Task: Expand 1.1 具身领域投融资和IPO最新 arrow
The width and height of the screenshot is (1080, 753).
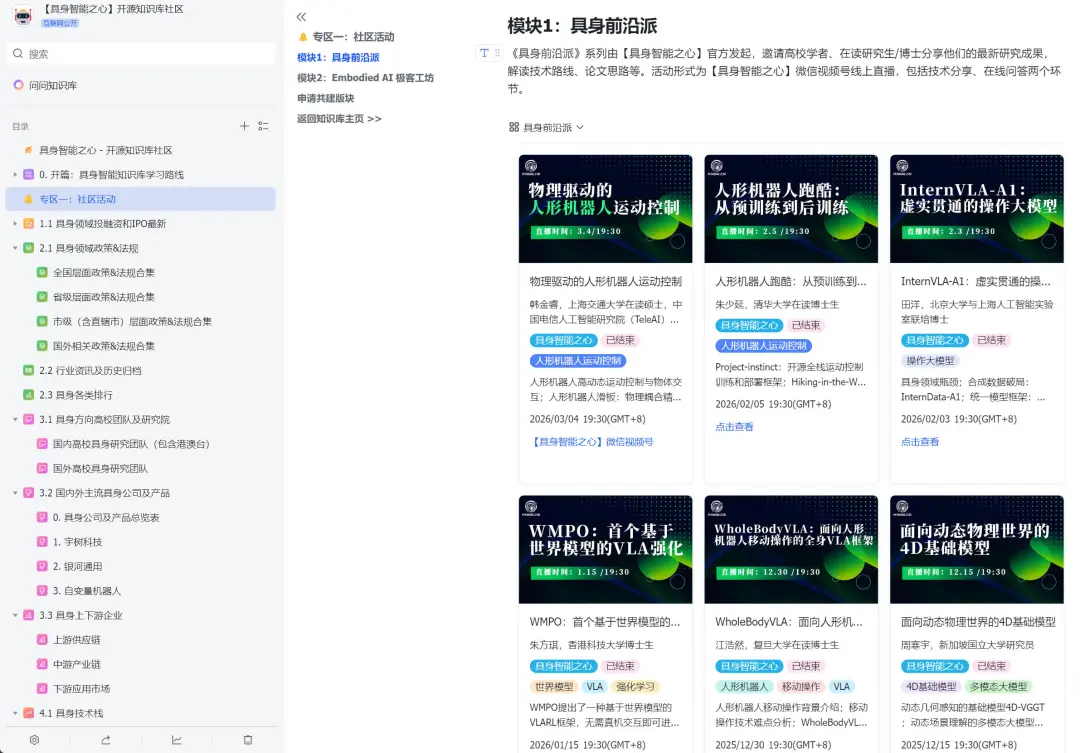Action: pos(15,223)
